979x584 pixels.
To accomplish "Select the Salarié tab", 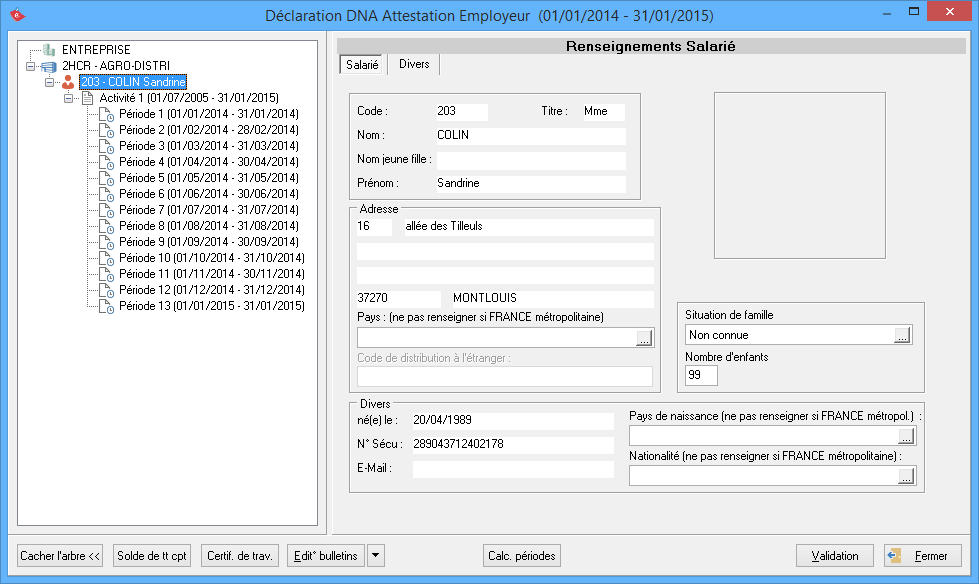I will click(361, 64).
